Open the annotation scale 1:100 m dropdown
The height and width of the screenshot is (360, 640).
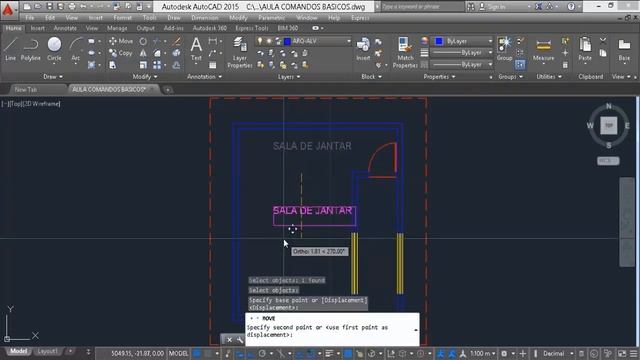pyautogui.click(x=482, y=353)
